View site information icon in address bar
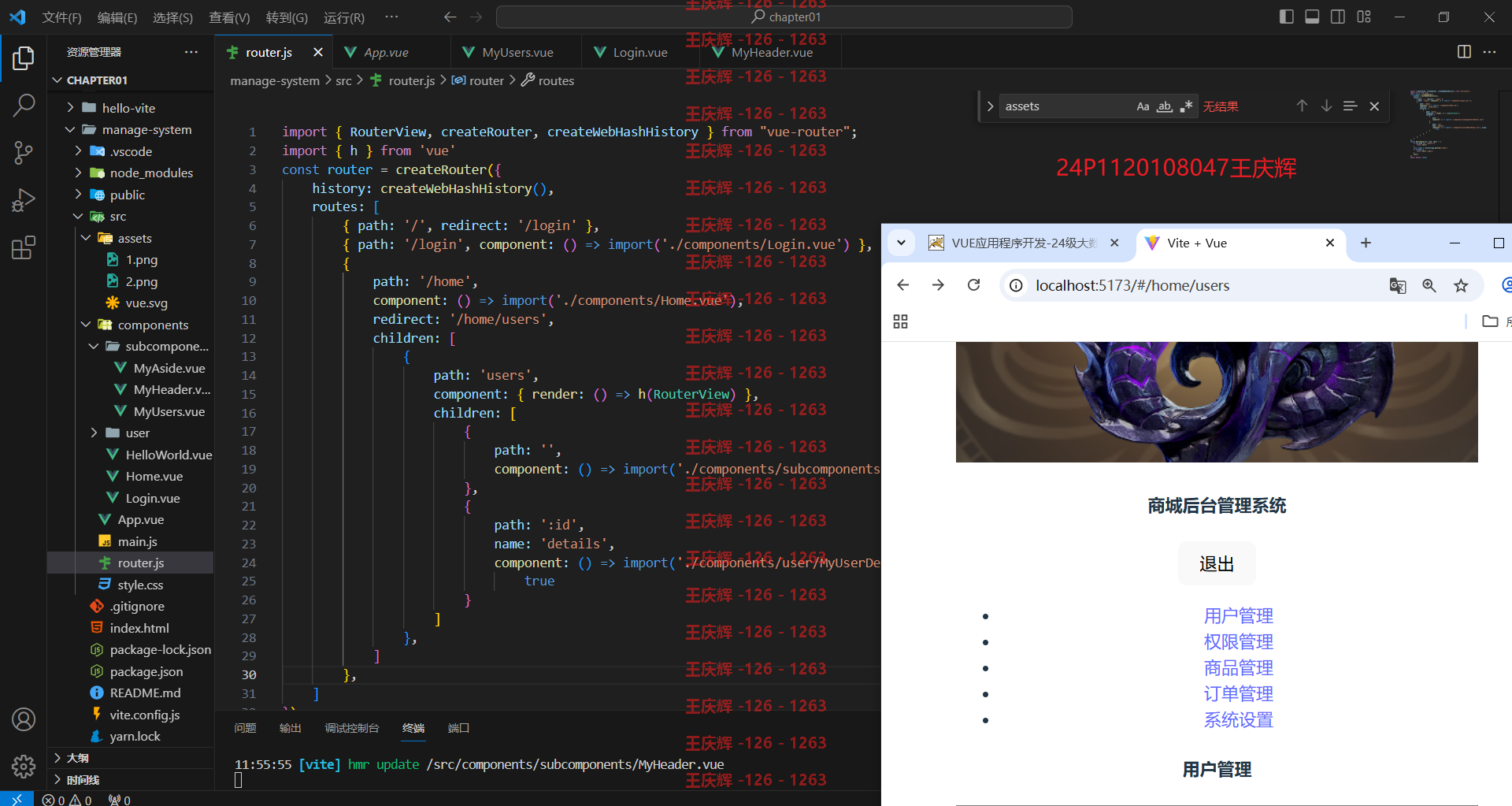This screenshot has width=1512, height=806. coord(1017,285)
